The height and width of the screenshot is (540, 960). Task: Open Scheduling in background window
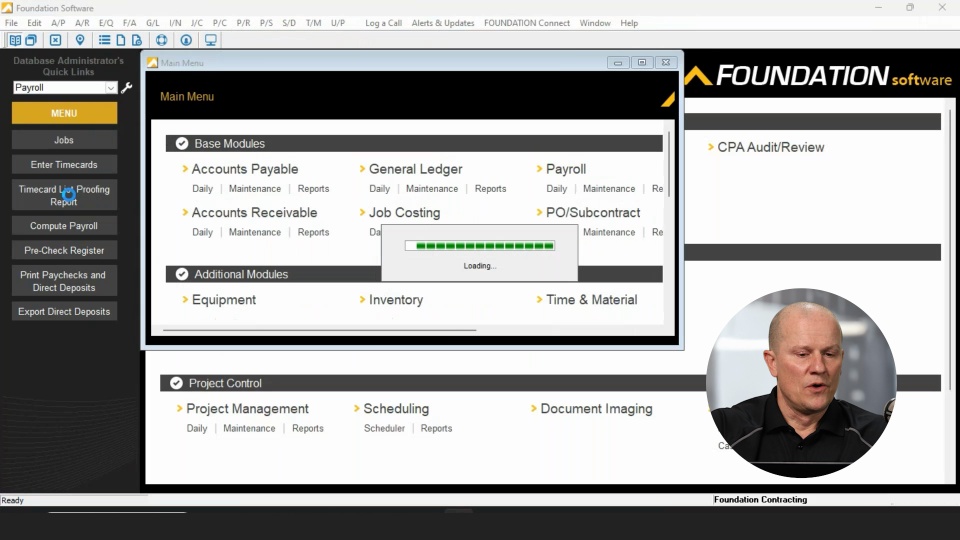click(x=396, y=408)
